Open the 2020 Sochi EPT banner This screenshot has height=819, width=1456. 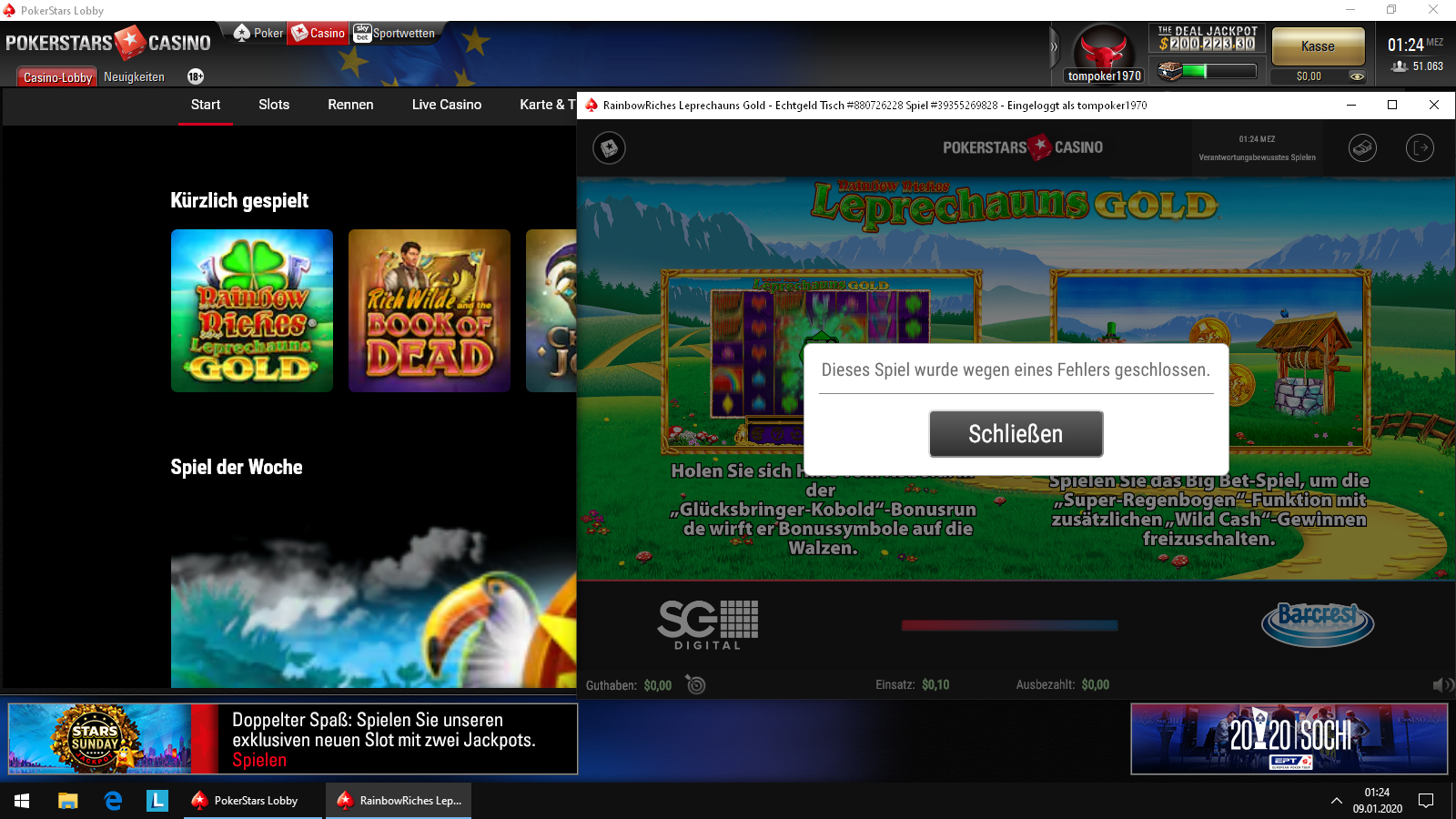point(1289,739)
